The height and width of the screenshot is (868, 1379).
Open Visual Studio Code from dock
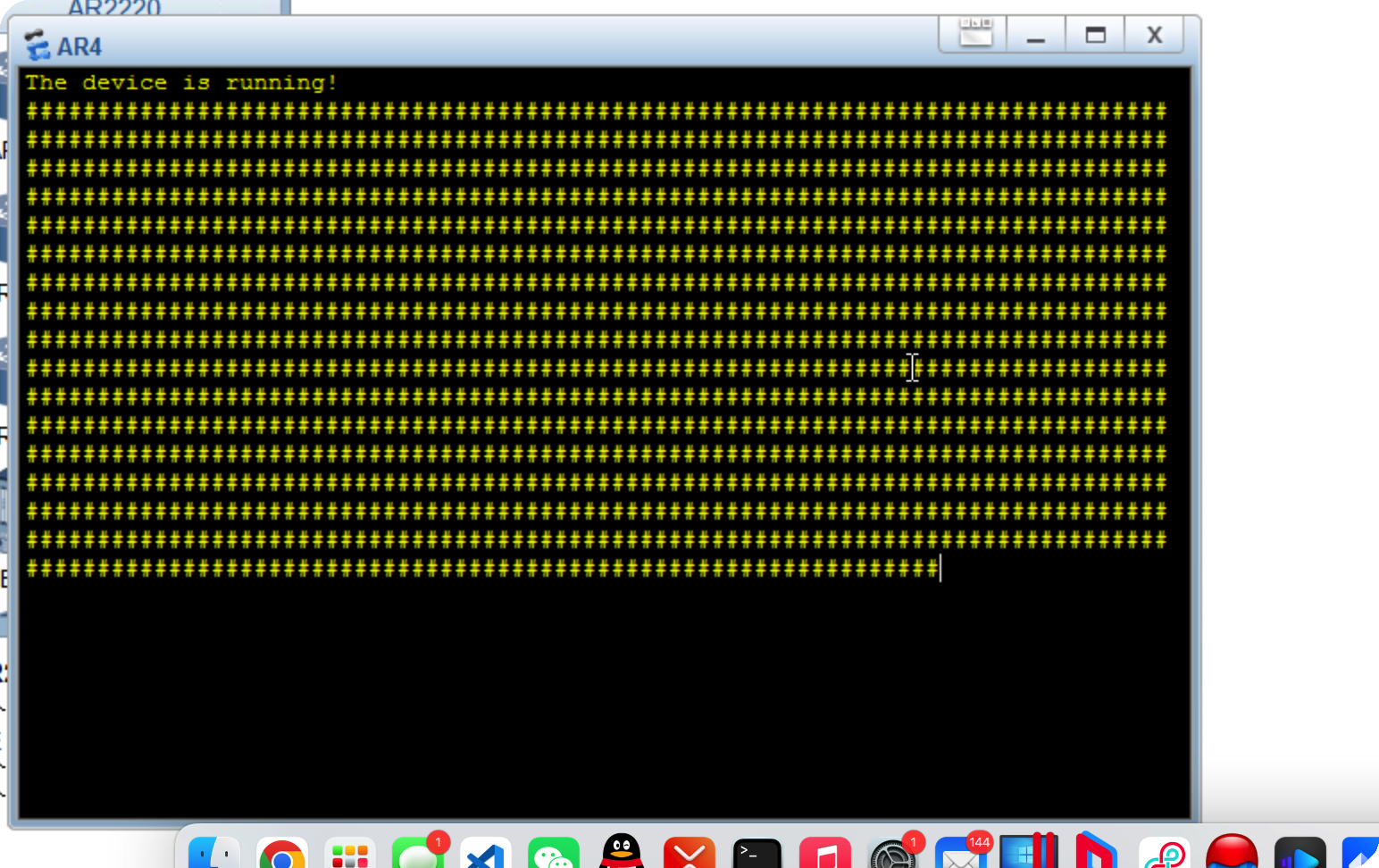point(486,854)
